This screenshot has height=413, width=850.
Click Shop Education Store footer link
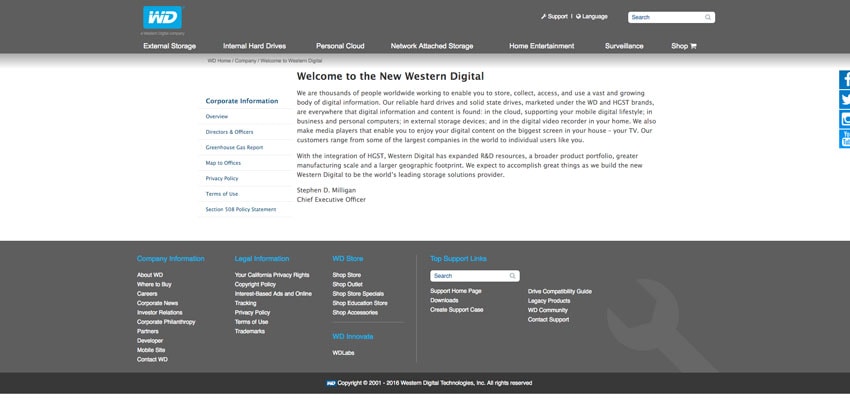(360, 304)
